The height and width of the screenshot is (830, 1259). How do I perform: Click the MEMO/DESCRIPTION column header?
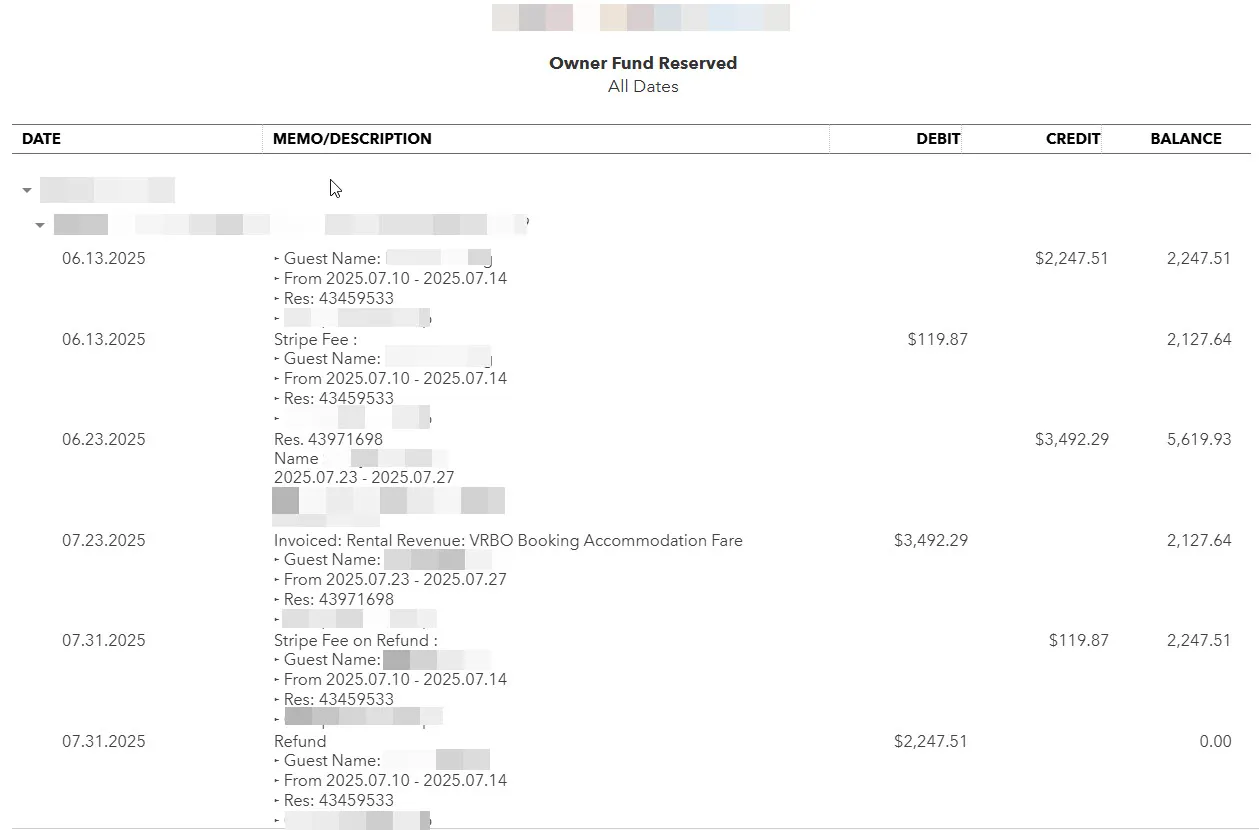(x=352, y=139)
